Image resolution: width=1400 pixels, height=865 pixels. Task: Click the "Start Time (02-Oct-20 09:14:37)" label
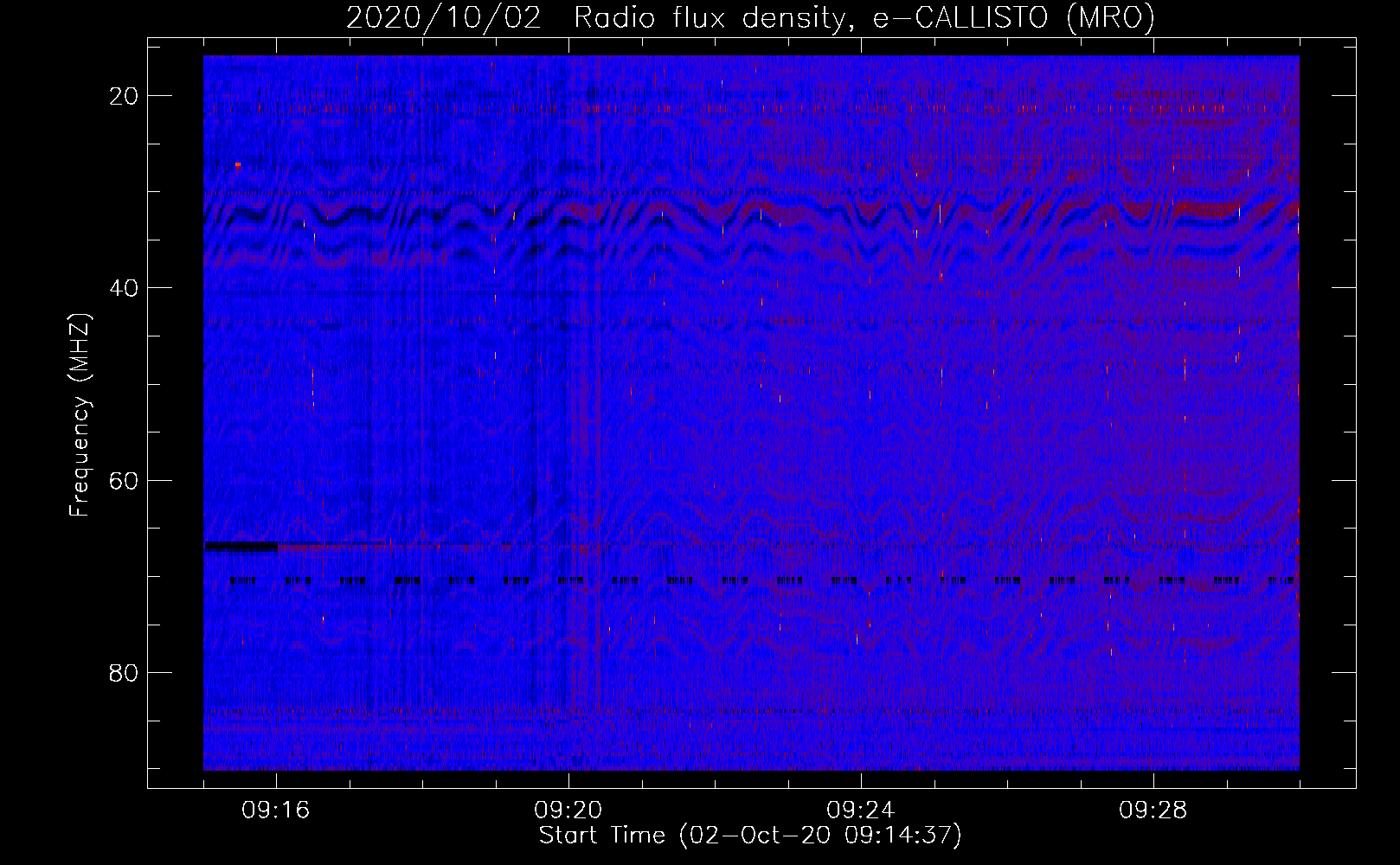click(750, 836)
